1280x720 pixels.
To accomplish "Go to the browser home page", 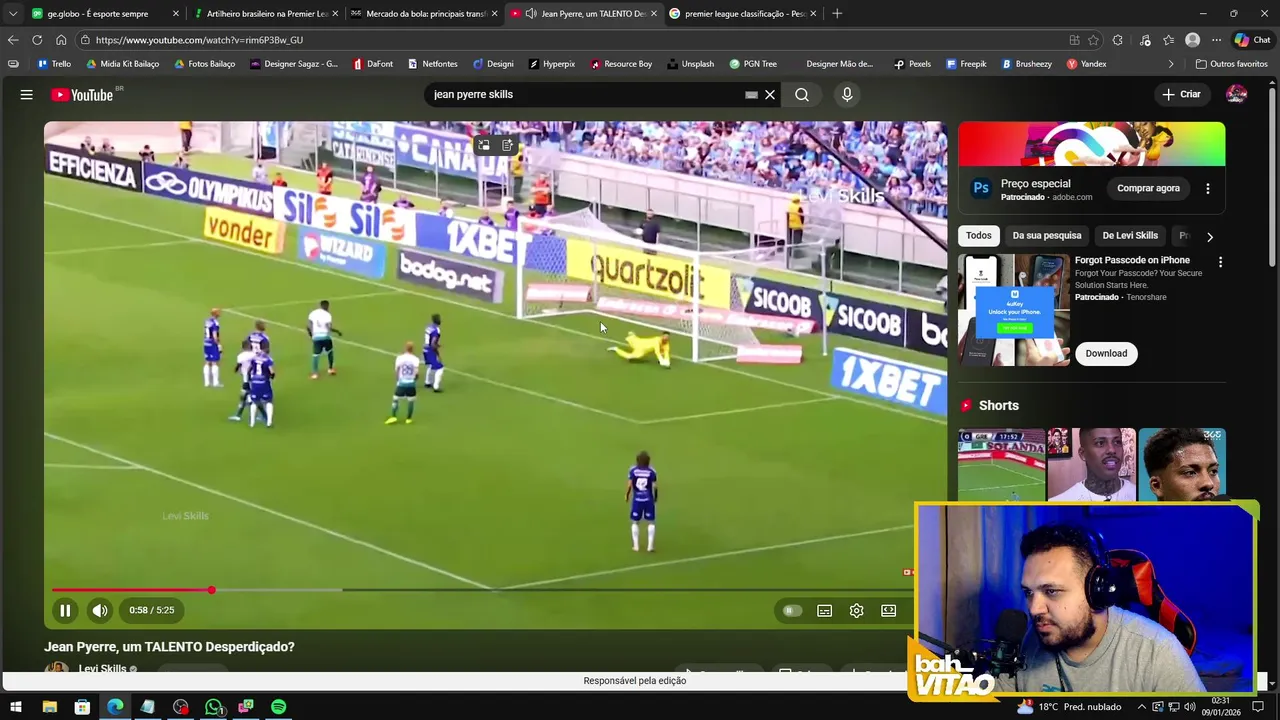I will [61, 40].
